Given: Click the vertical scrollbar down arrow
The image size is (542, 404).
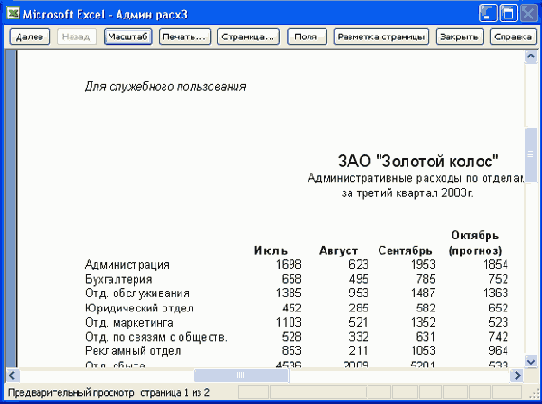Looking at the screenshot, I should coord(531,361).
